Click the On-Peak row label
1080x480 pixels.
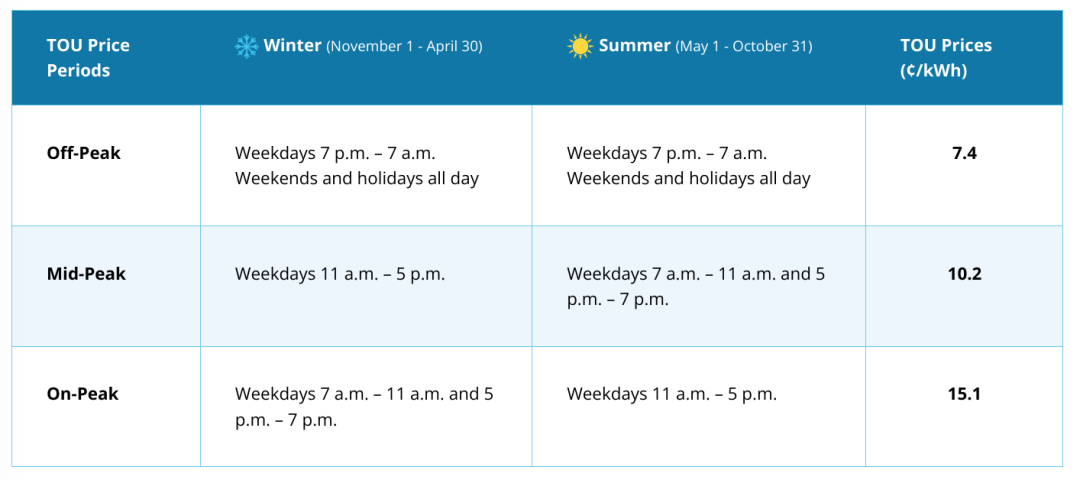(83, 395)
